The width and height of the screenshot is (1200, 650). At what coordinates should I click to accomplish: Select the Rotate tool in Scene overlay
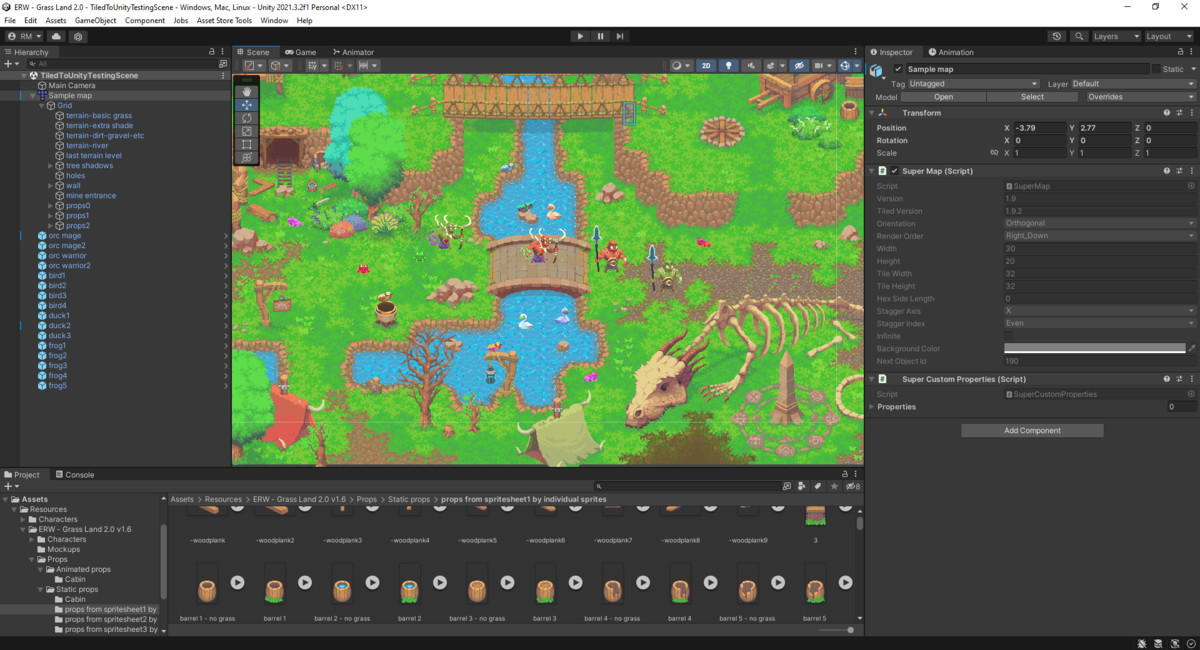click(x=247, y=118)
